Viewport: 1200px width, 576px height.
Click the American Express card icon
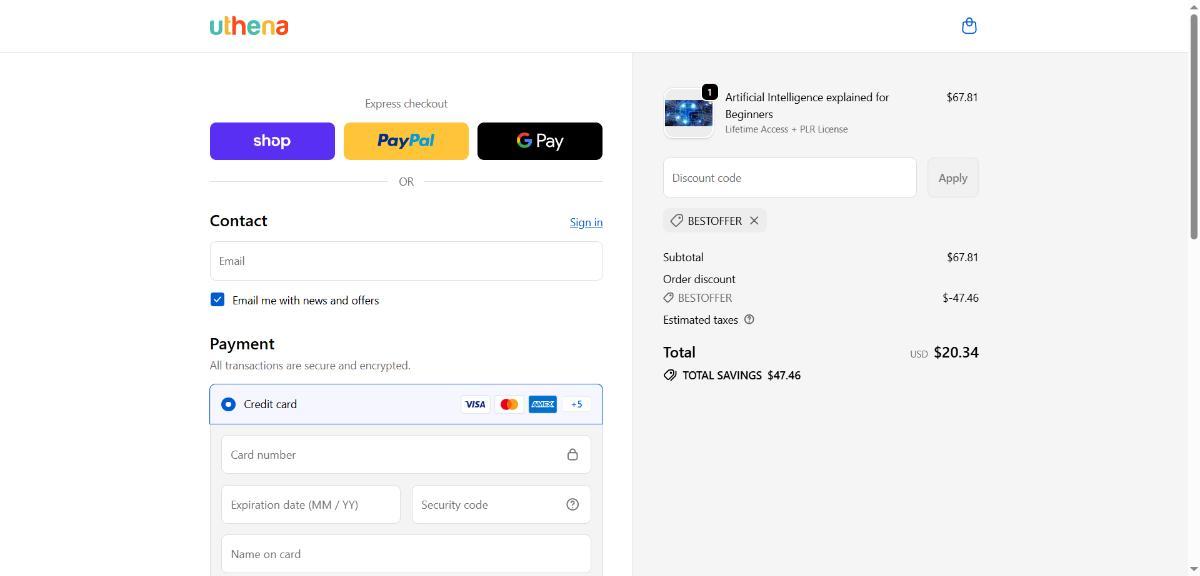(x=542, y=404)
